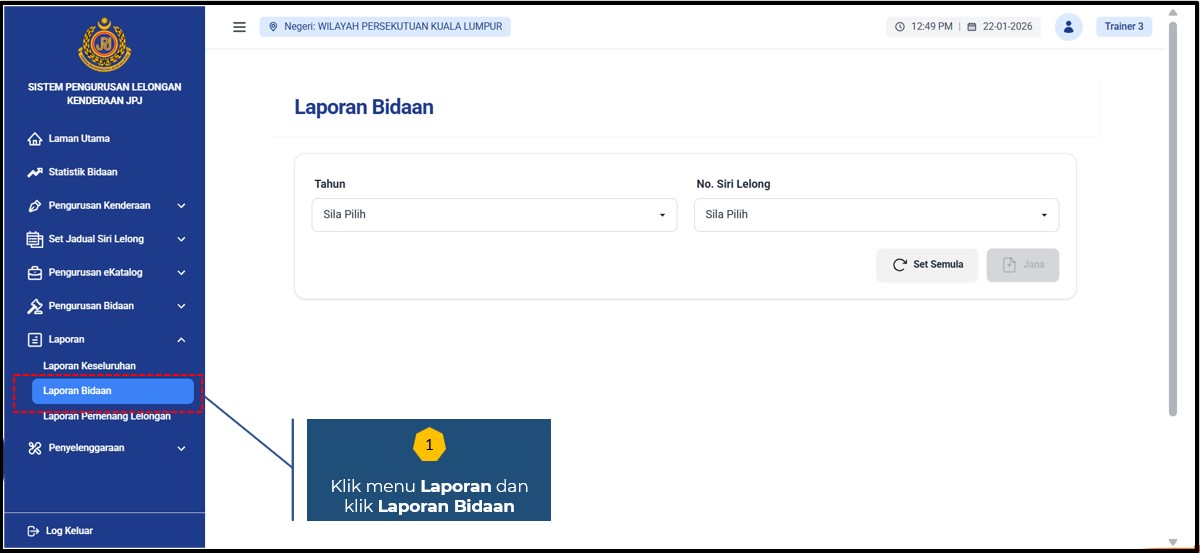Click the Log Keluar exit icon

33,530
